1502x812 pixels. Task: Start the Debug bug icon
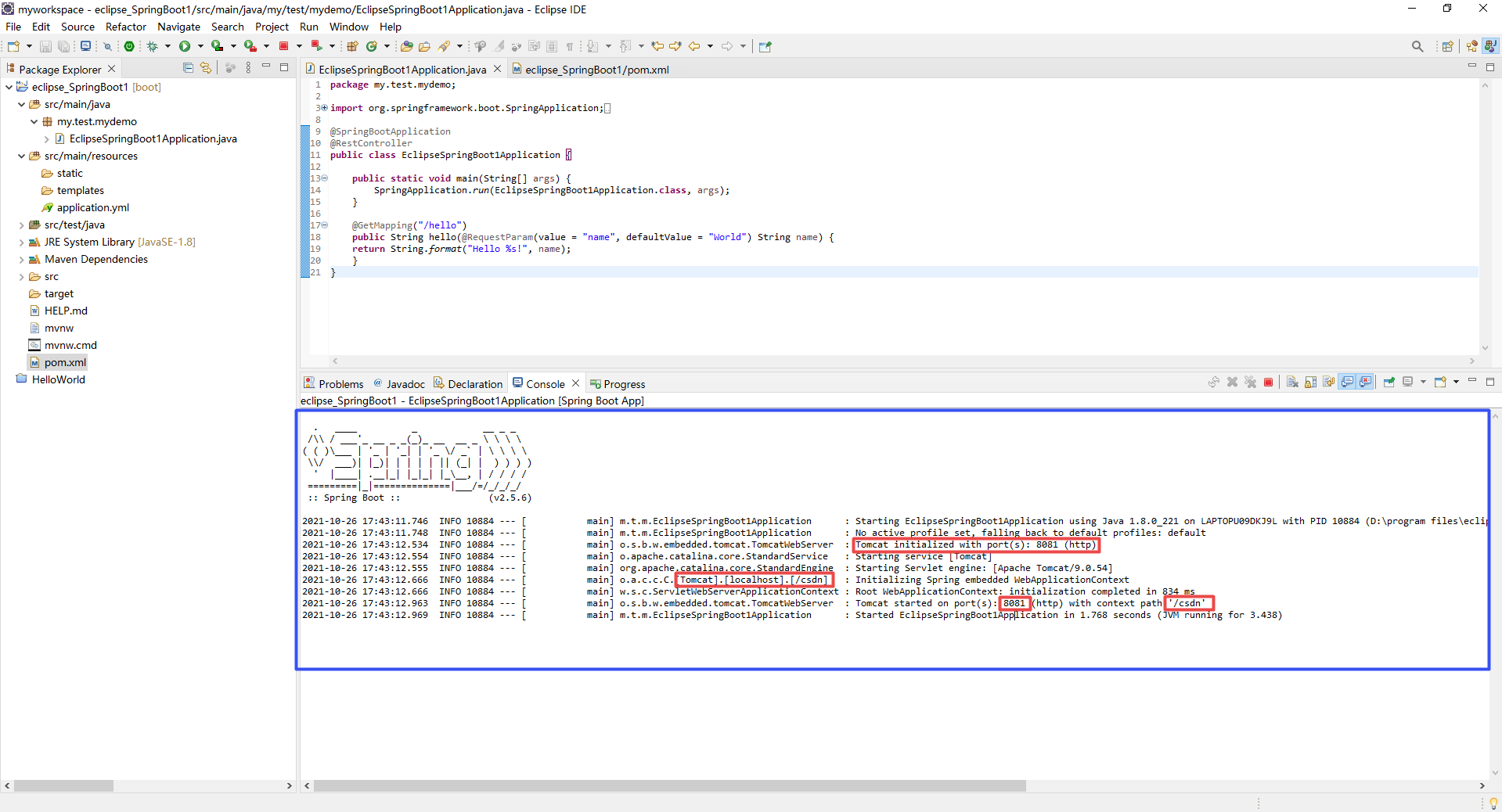(x=153, y=47)
